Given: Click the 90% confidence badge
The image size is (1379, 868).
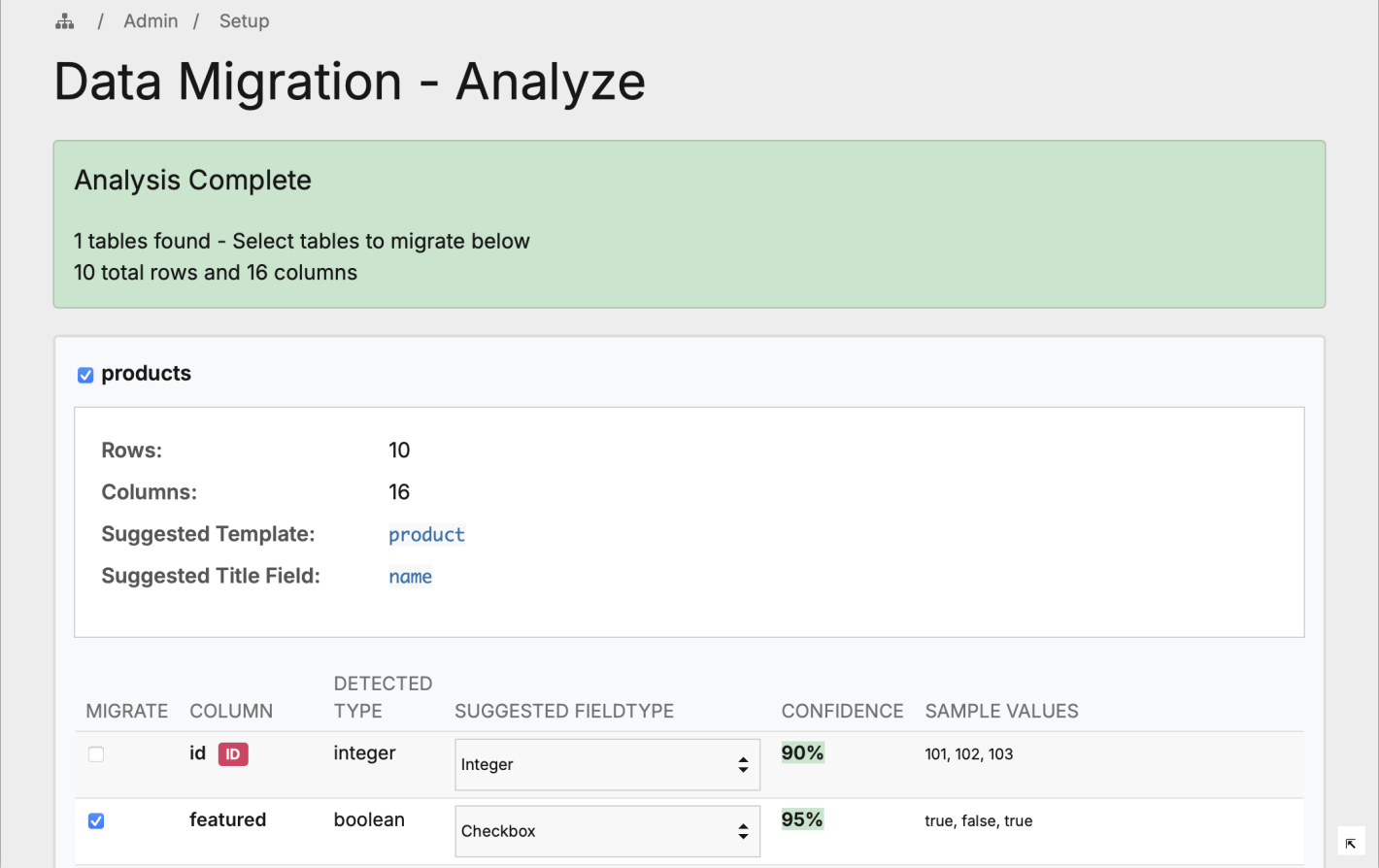Looking at the screenshot, I should pyautogui.click(x=802, y=753).
